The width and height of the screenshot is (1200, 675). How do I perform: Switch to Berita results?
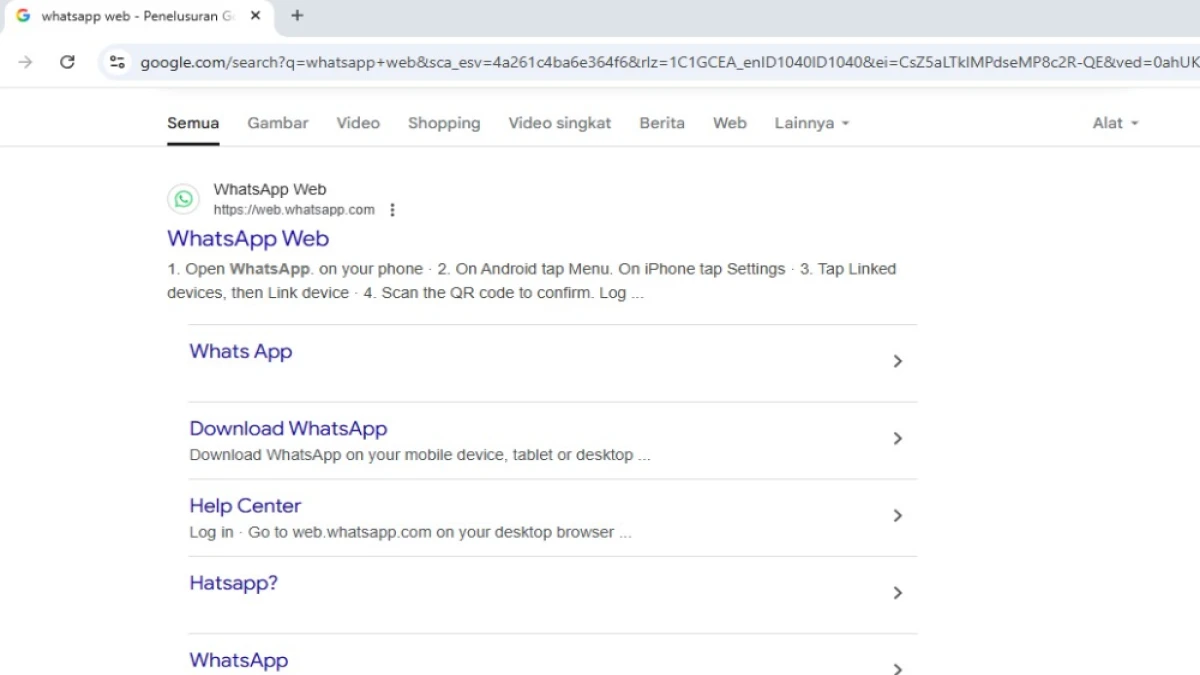point(662,123)
